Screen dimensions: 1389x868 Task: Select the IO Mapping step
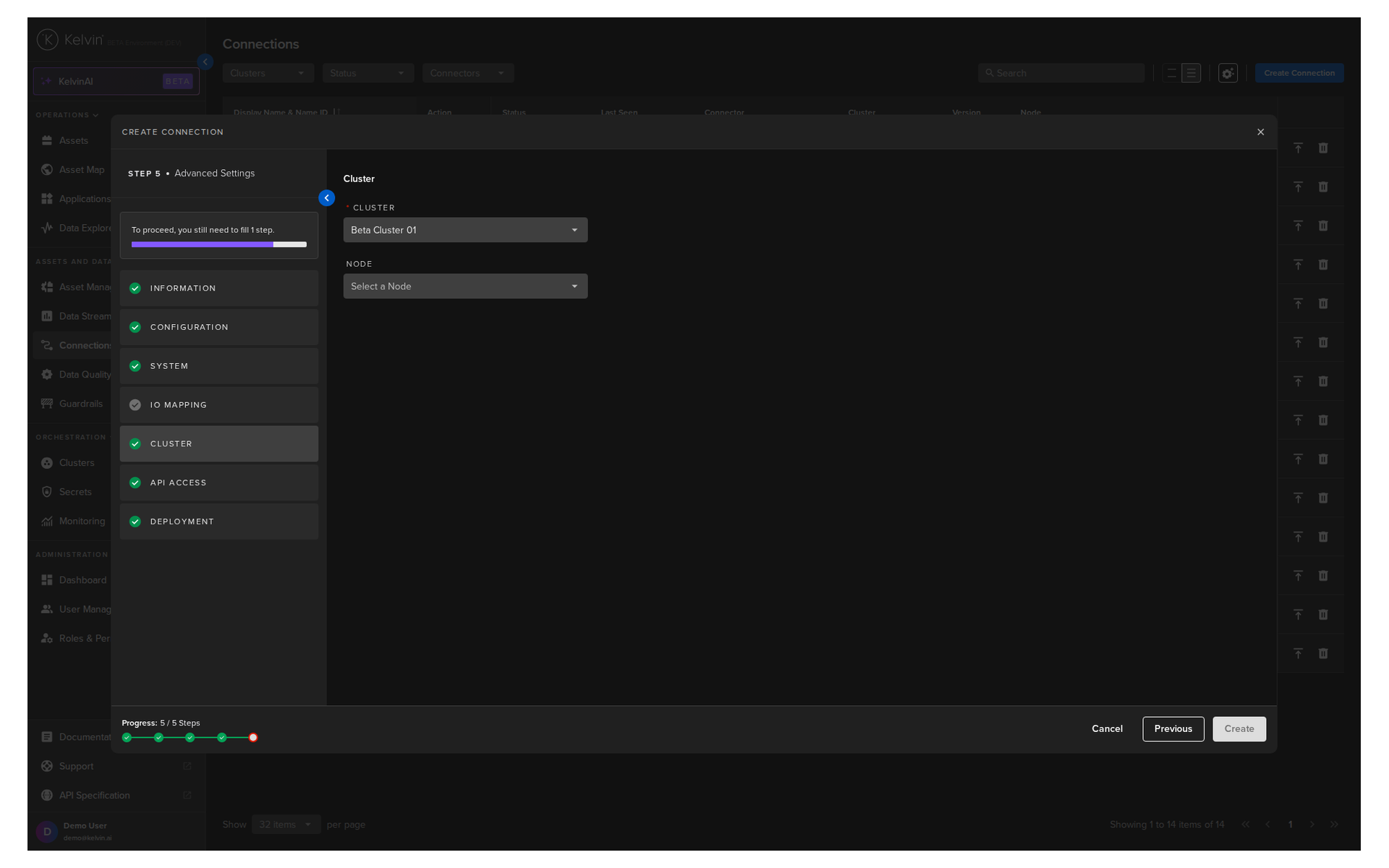click(x=218, y=405)
